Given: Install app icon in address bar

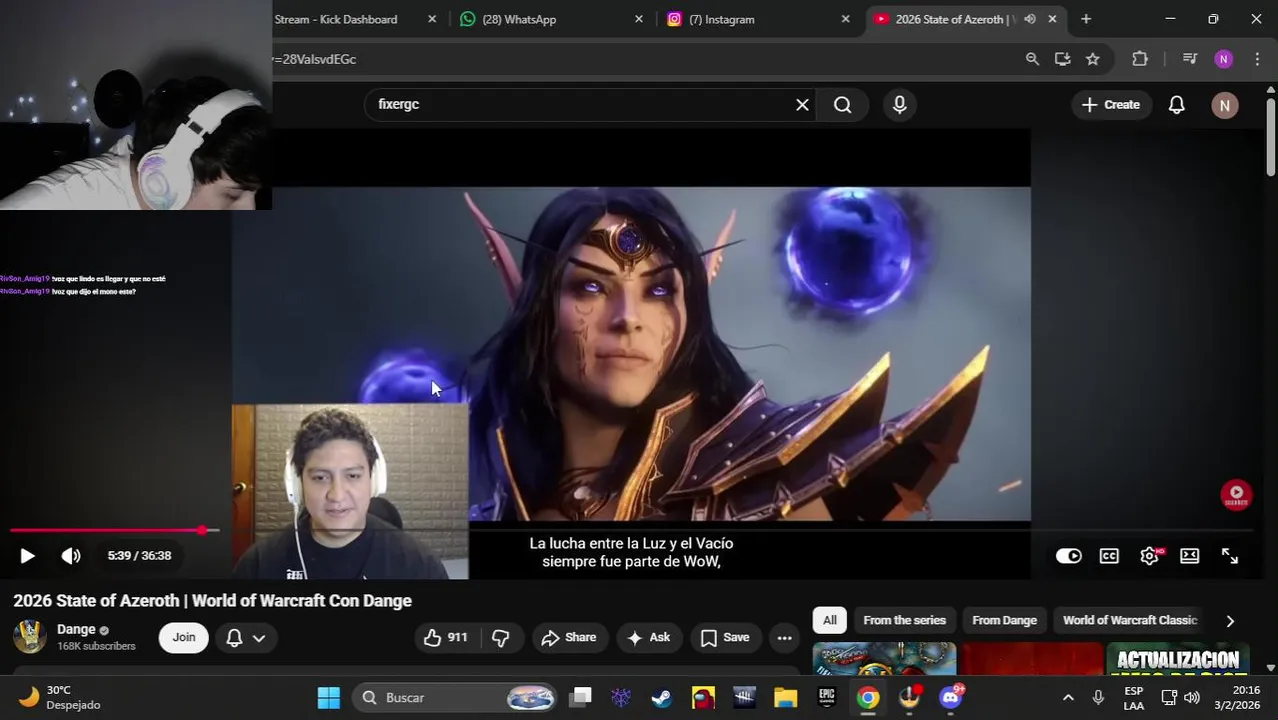Looking at the screenshot, I should tap(1062, 59).
